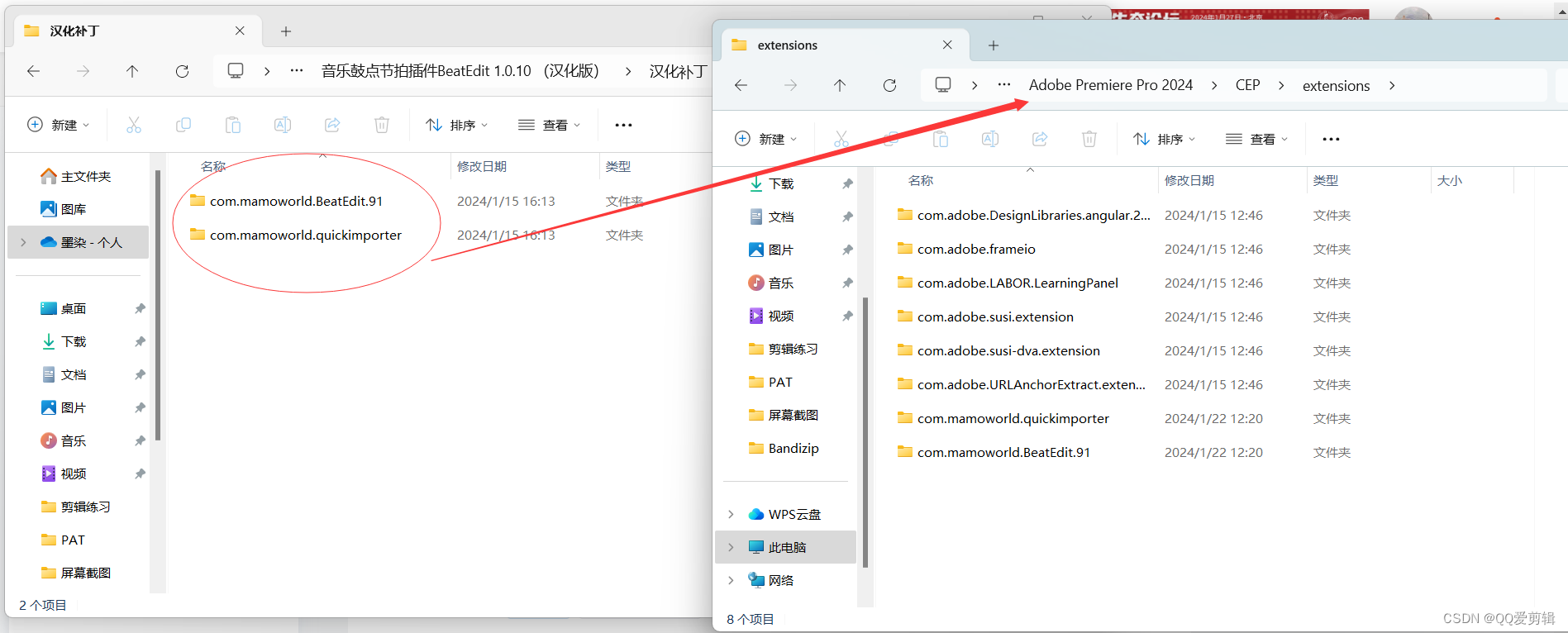Select com.mamoworld.BeatEdit.91 in 汉化补丁 window
1568x633 pixels.
[x=296, y=201]
